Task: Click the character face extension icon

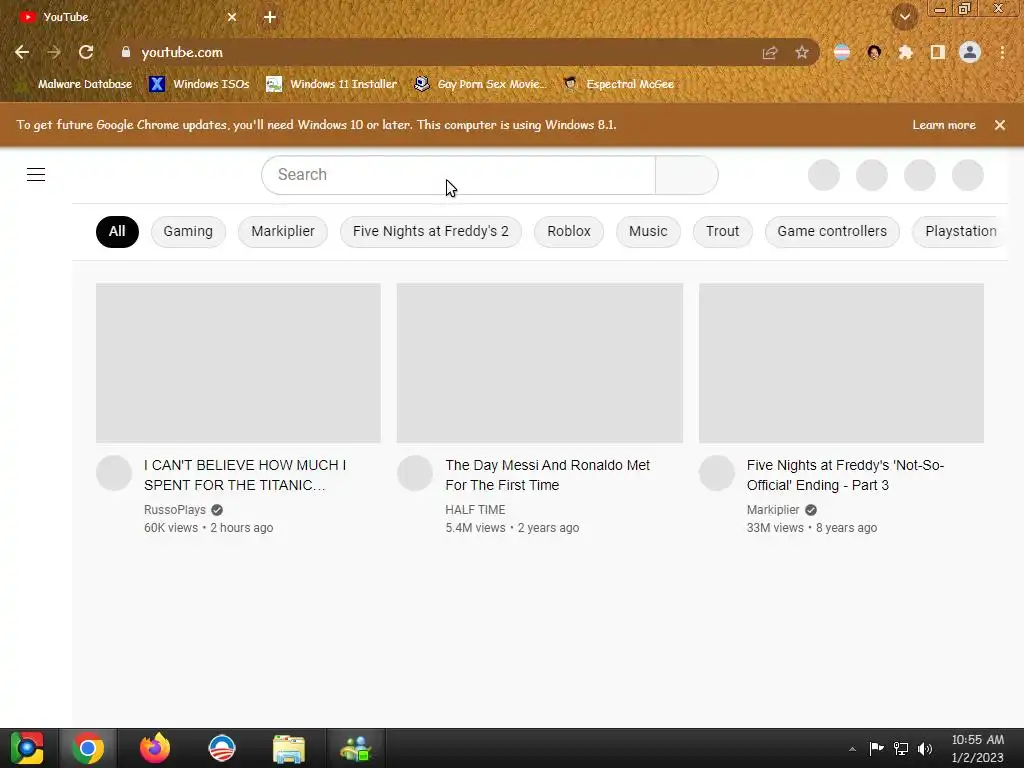Action: click(x=874, y=52)
